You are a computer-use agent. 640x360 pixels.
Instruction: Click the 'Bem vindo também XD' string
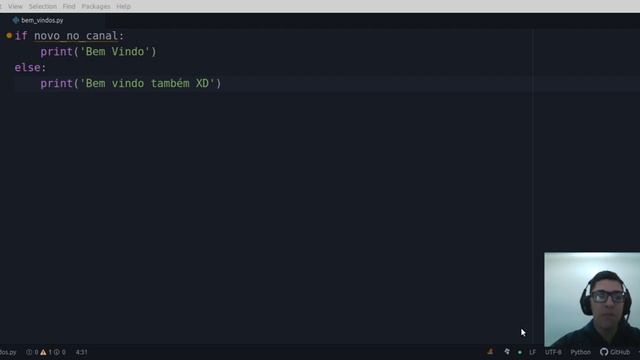[147, 83]
